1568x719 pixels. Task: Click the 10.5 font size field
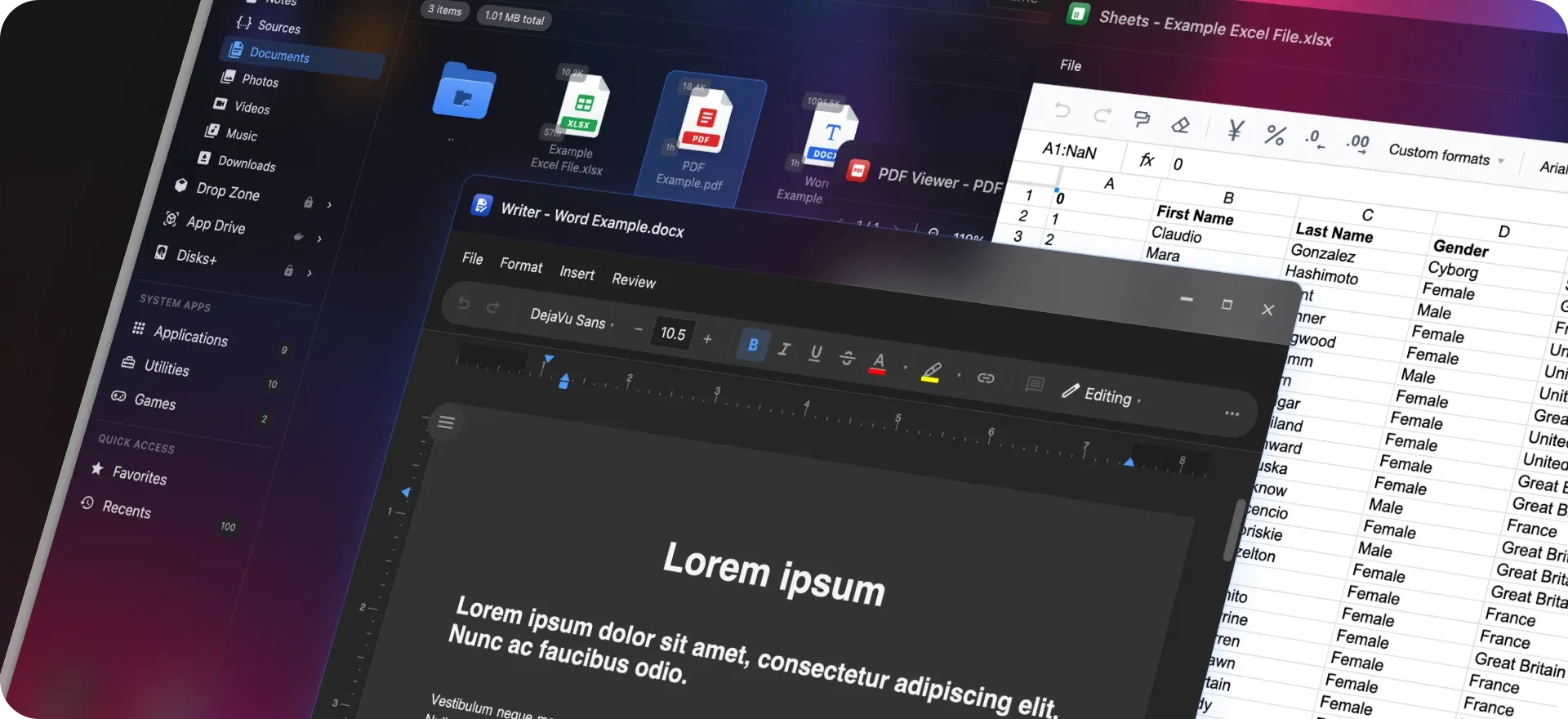click(673, 333)
